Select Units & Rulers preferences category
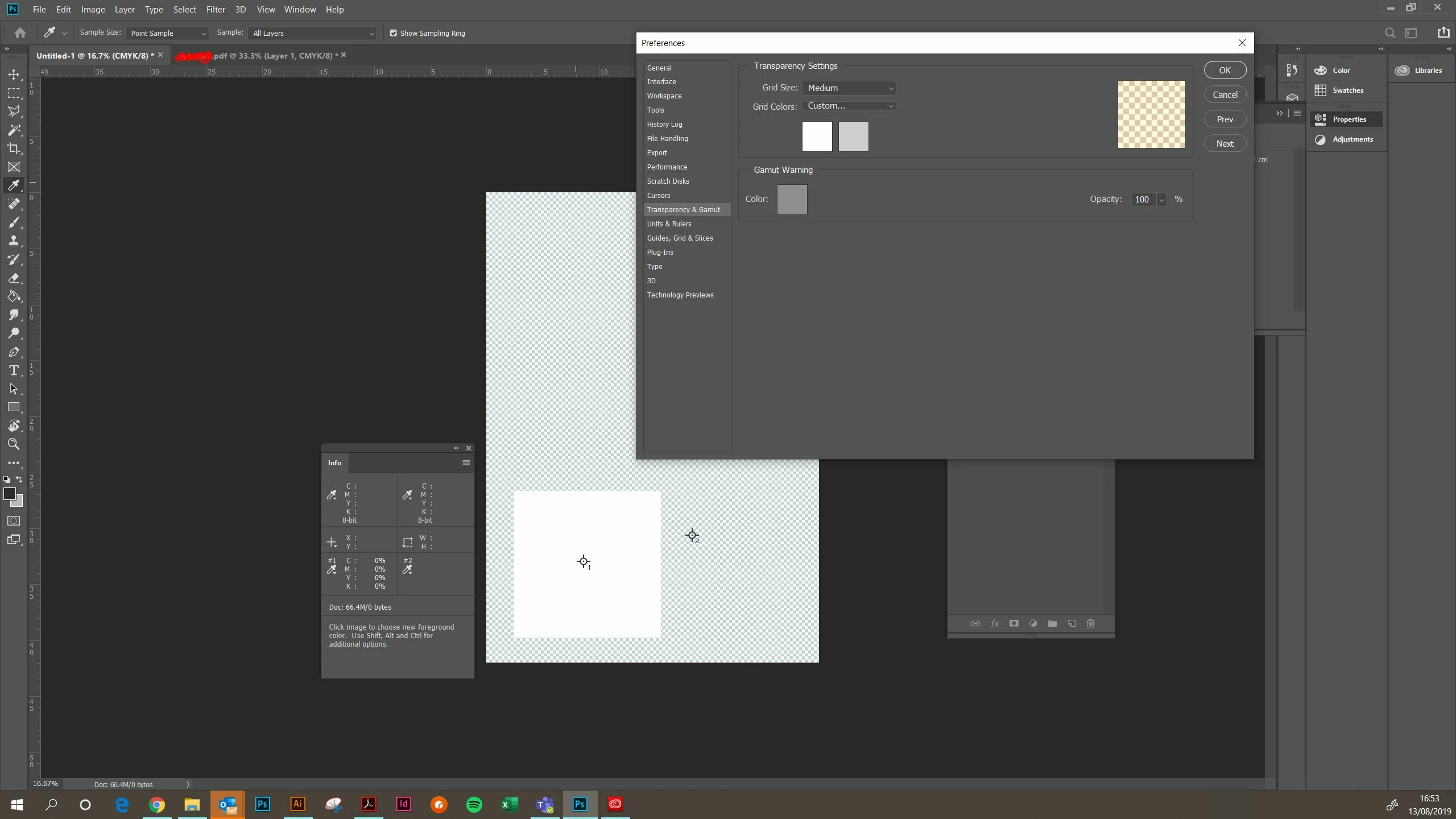 669,224
